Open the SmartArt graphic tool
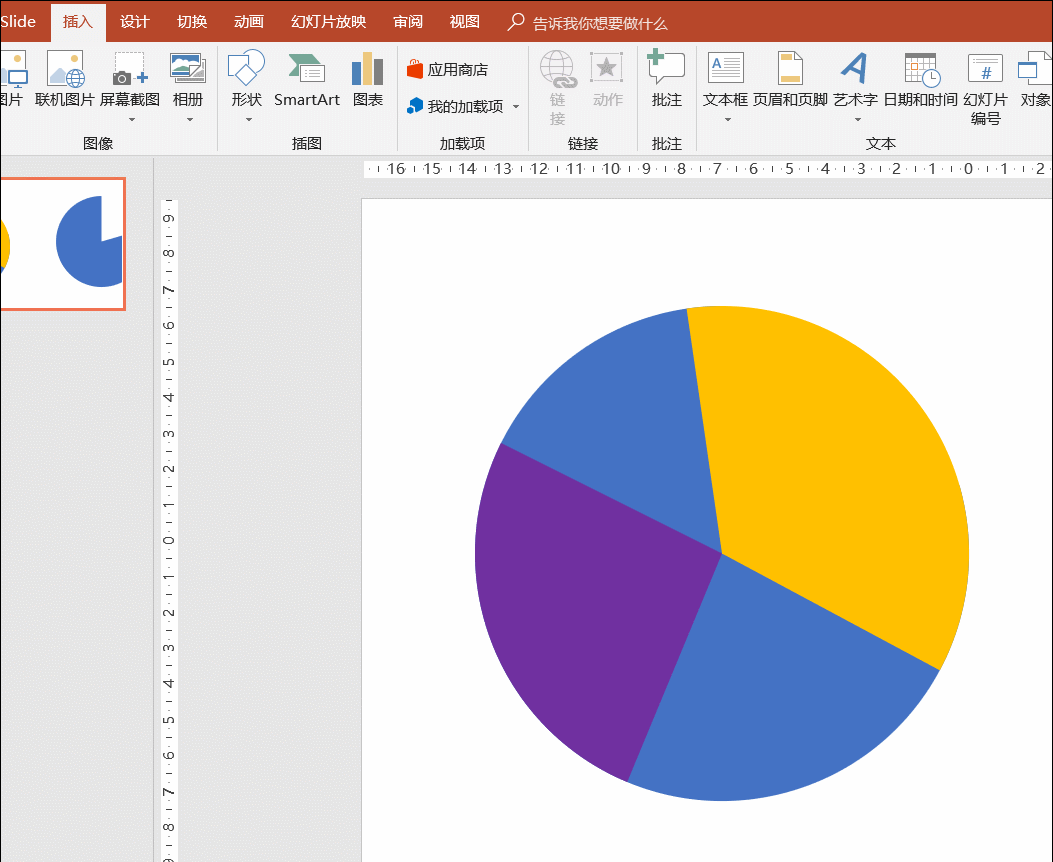This screenshot has width=1053, height=862. [306, 80]
